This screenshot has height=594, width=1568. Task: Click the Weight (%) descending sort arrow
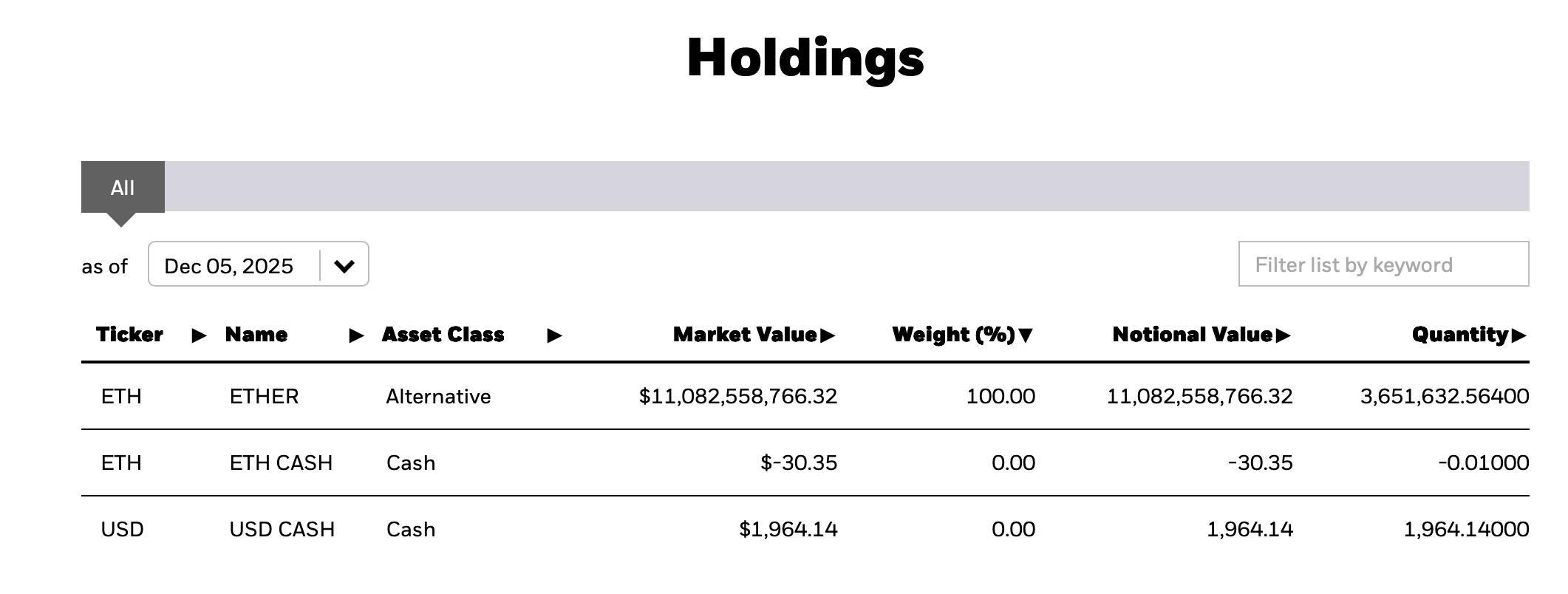pos(1027,334)
